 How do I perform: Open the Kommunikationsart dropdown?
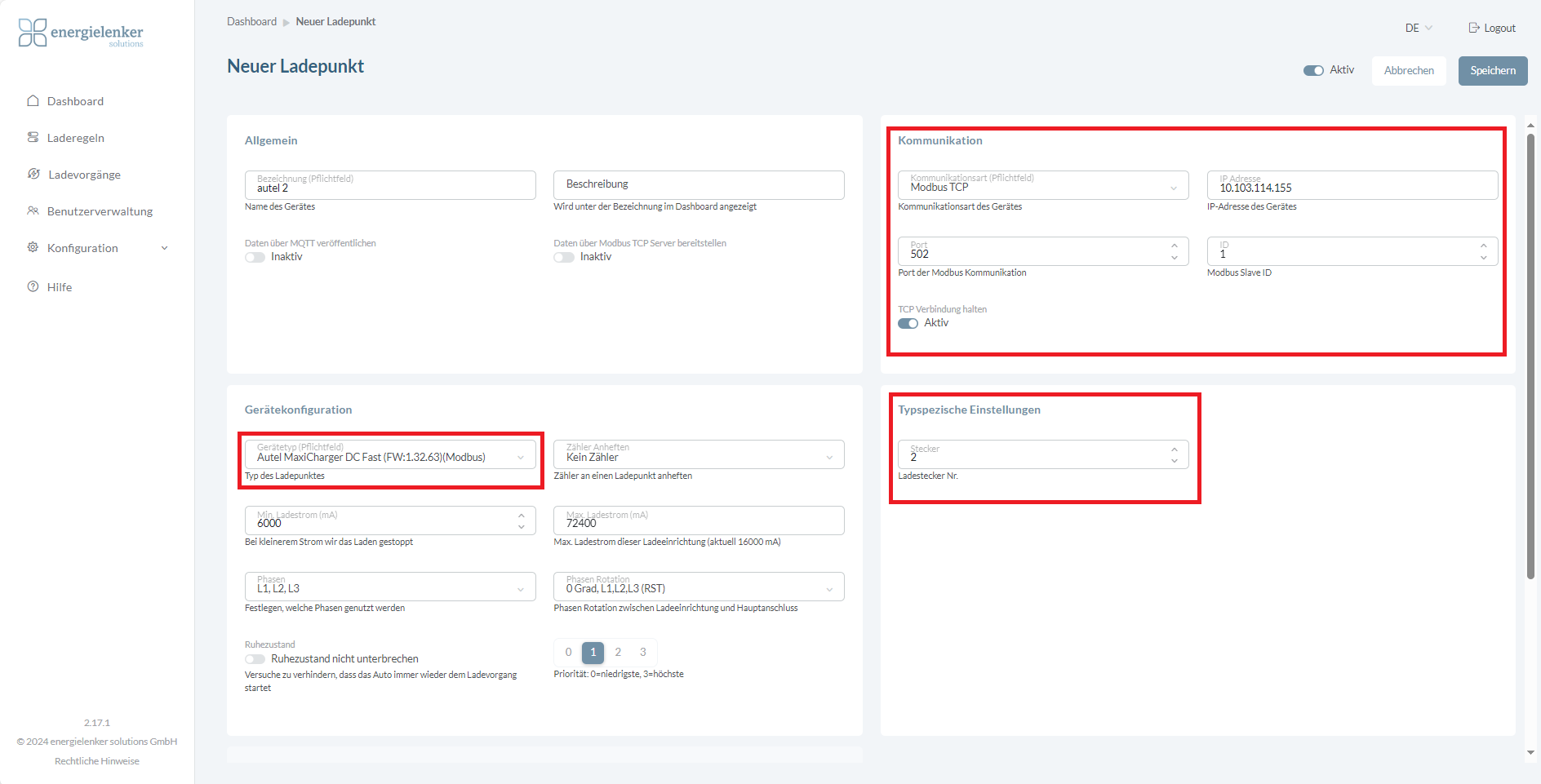(x=1042, y=186)
